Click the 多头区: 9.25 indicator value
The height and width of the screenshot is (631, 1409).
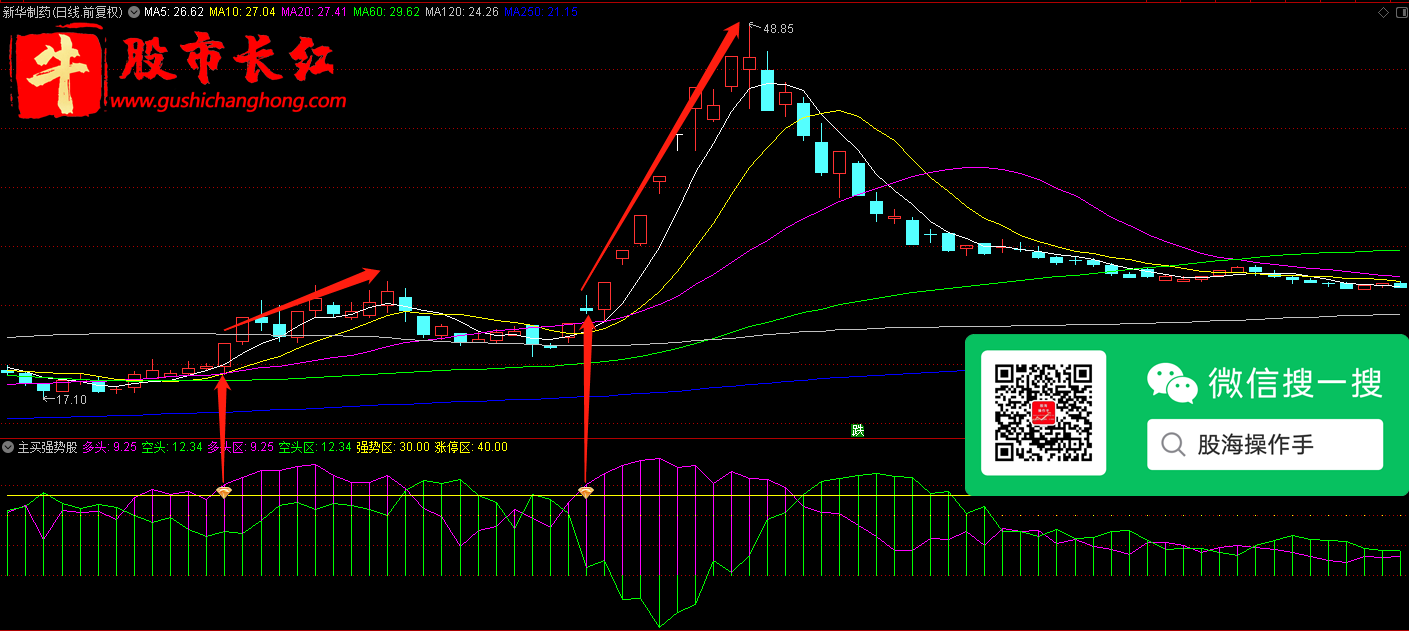point(241,447)
